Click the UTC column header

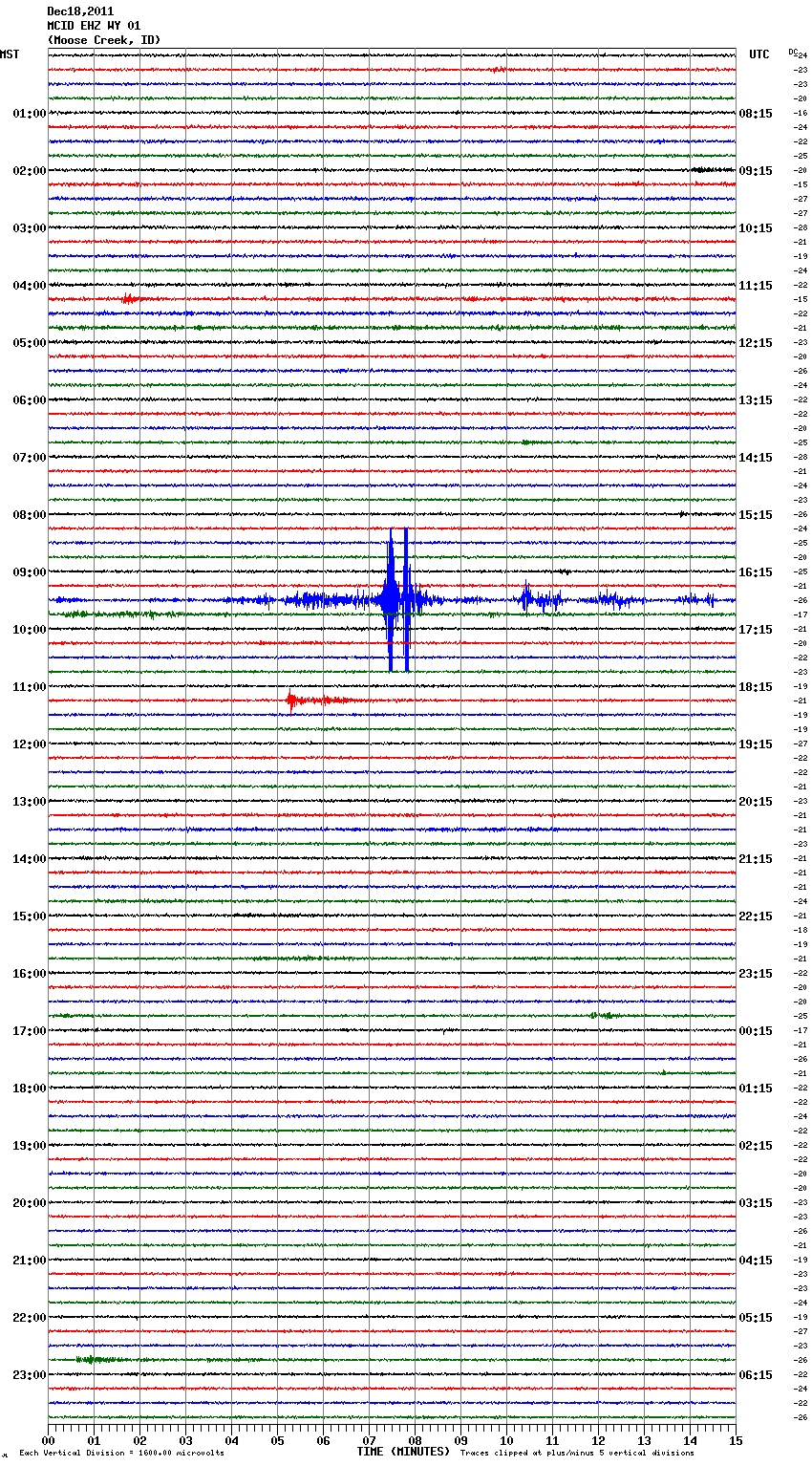point(759,54)
